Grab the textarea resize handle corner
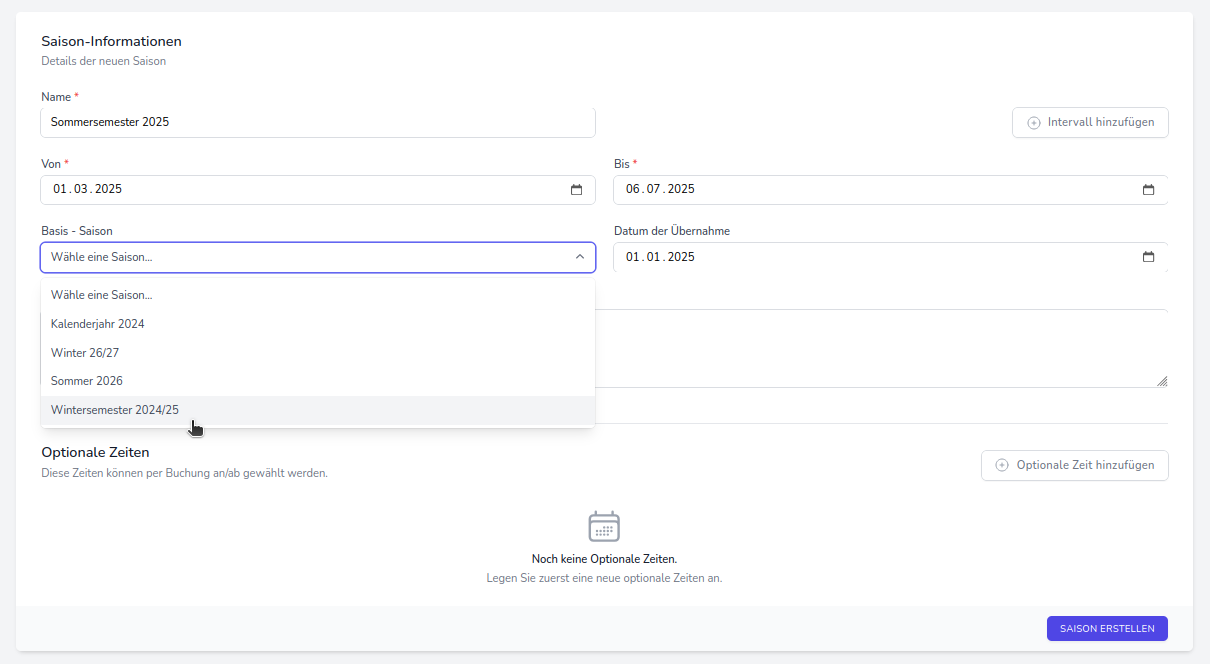The width and height of the screenshot is (1210, 664). (1162, 381)
